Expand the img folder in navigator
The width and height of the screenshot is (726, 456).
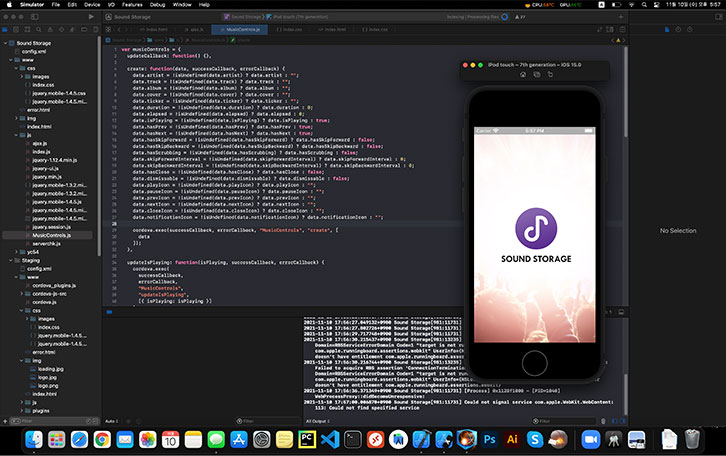coord(16,118)
